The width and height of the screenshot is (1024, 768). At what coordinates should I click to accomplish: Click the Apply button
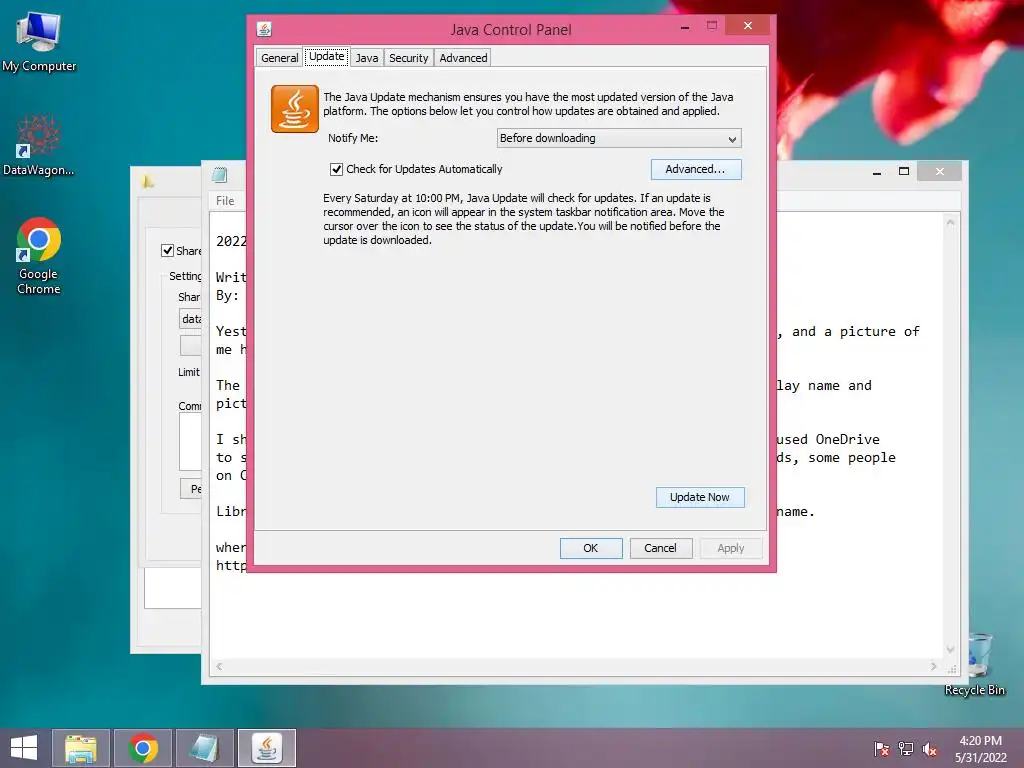pyautogui.click(x=731, y=549)
